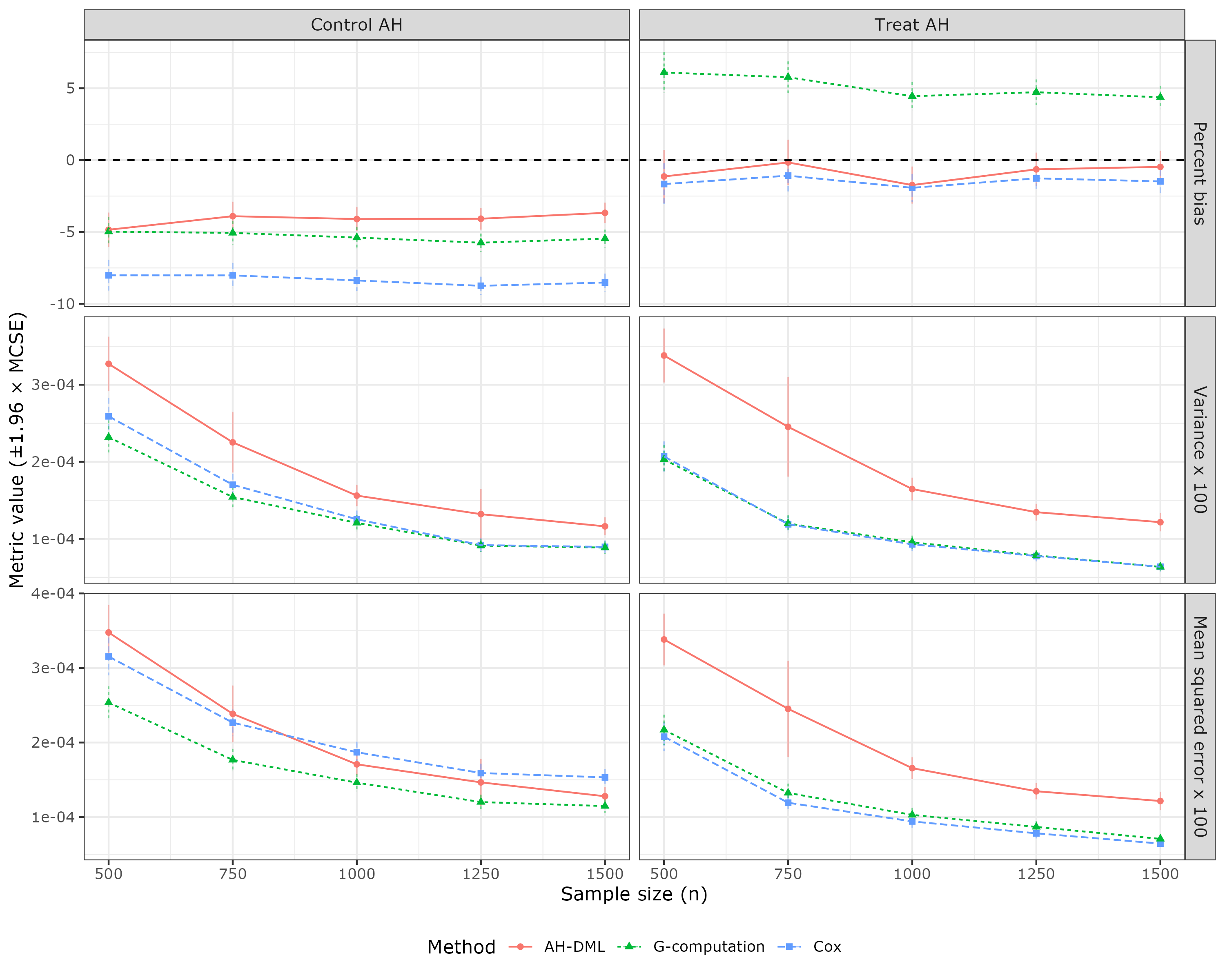Click the red AH-DML point at n=500 in the Control AH variance panel
Image resolution: width=1225 pixels, height=980 pixels.
pyautogui.click(x=109, y=363)
